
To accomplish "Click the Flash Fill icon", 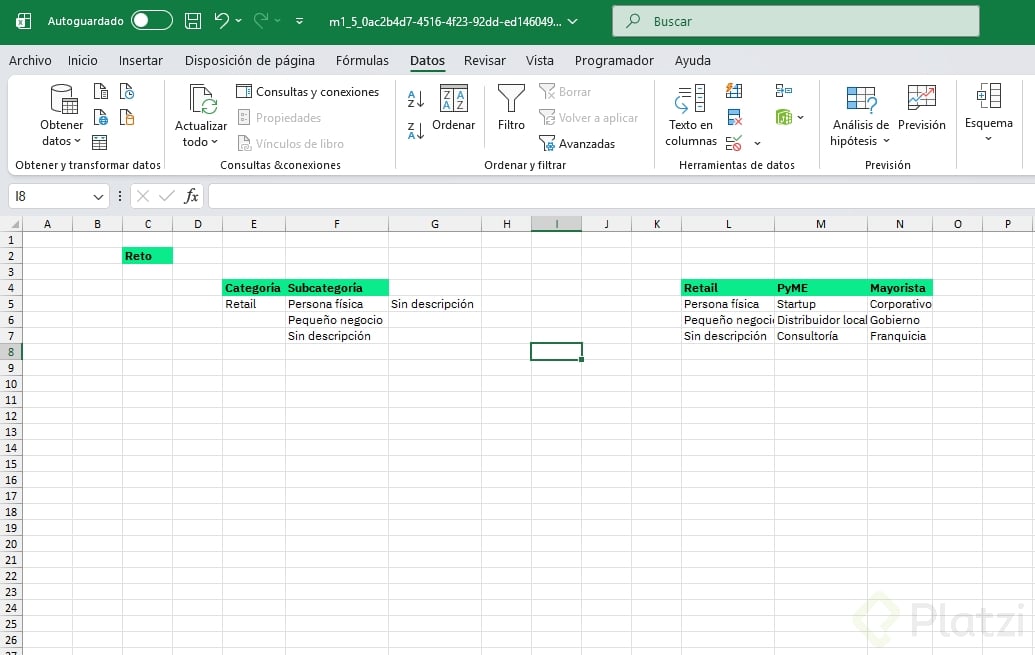I will pyautogui.click(x=735, y=91).
